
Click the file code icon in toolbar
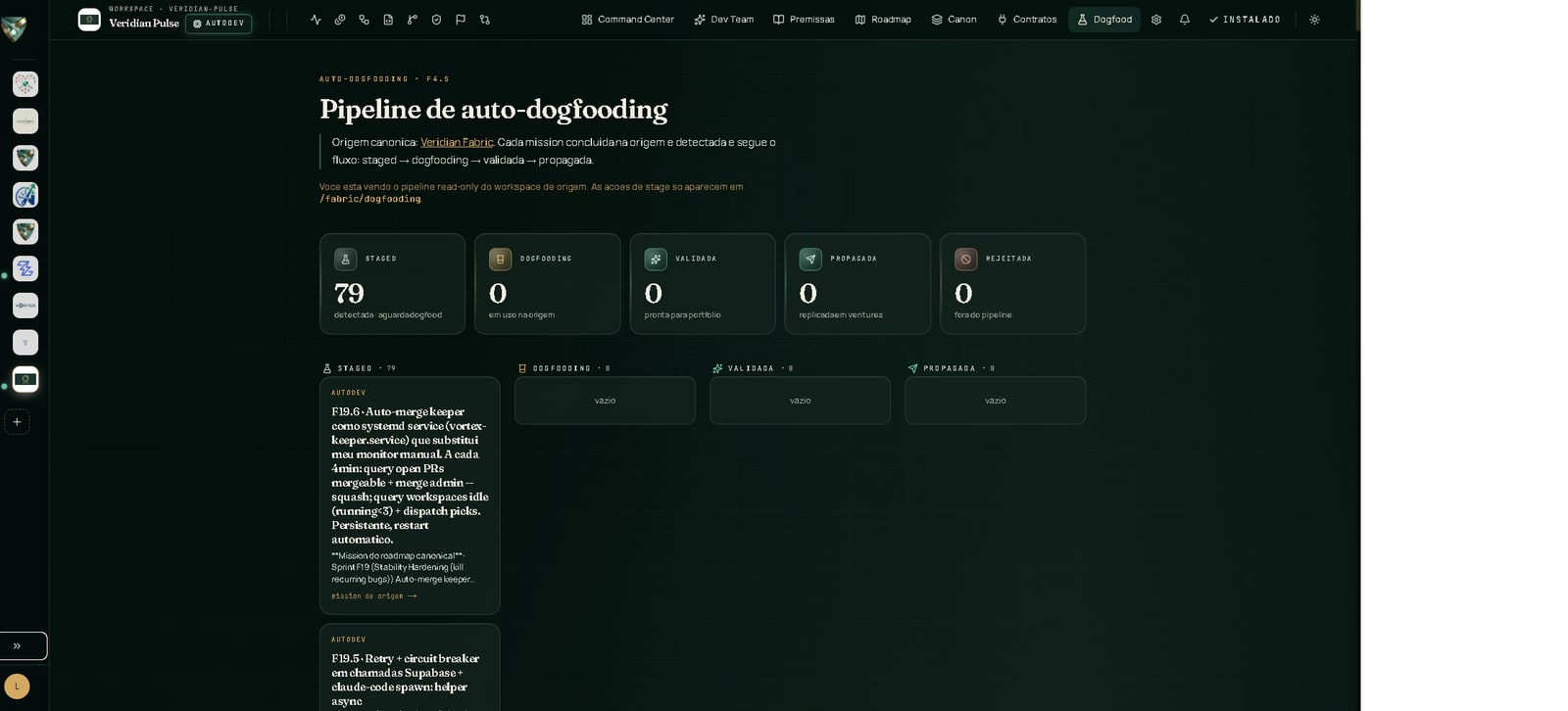[388, 20]
